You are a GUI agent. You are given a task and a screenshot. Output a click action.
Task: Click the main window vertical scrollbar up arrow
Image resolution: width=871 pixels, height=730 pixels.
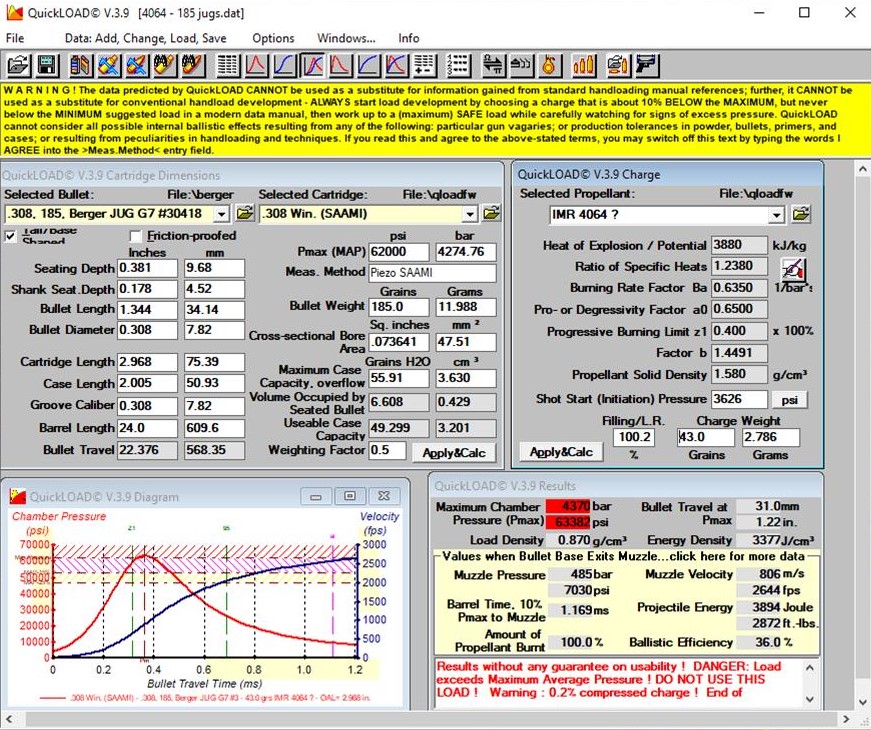coord(863,169)
